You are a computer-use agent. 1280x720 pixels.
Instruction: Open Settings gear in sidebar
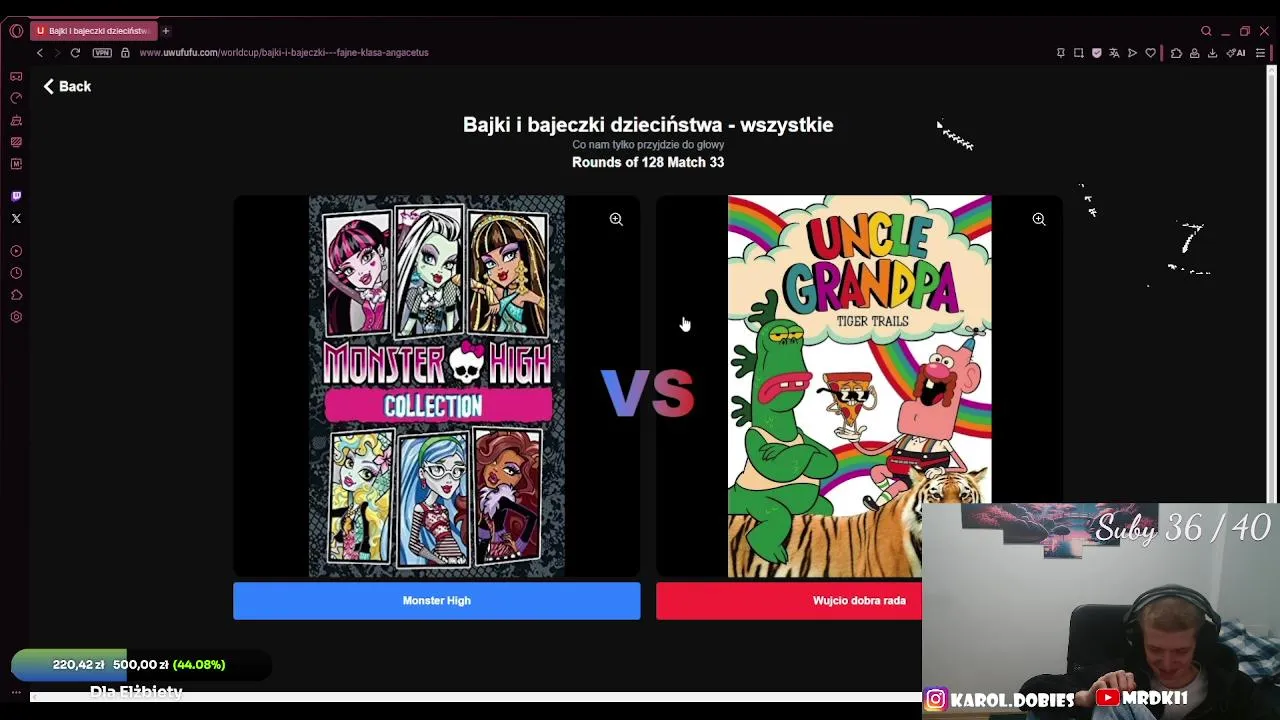16,317
